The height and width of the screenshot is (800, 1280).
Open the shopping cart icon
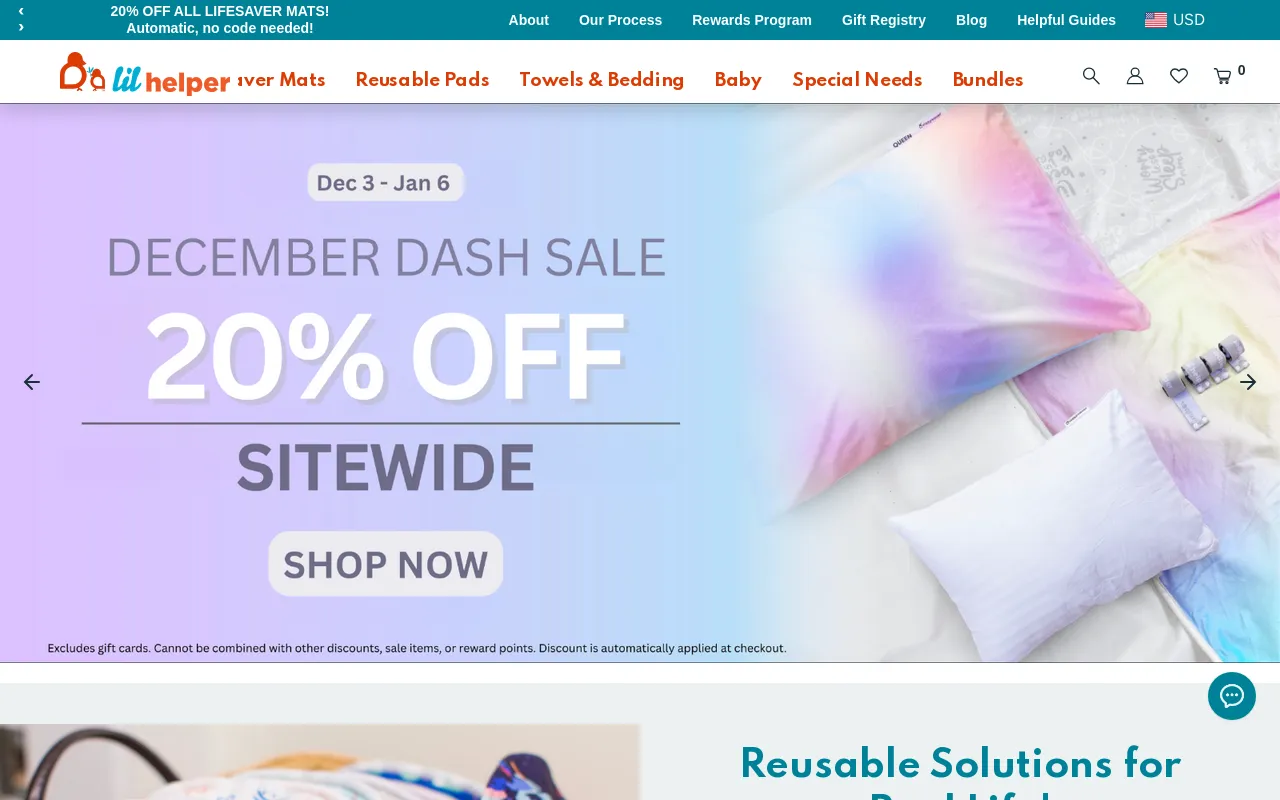tap(1222, 76)
